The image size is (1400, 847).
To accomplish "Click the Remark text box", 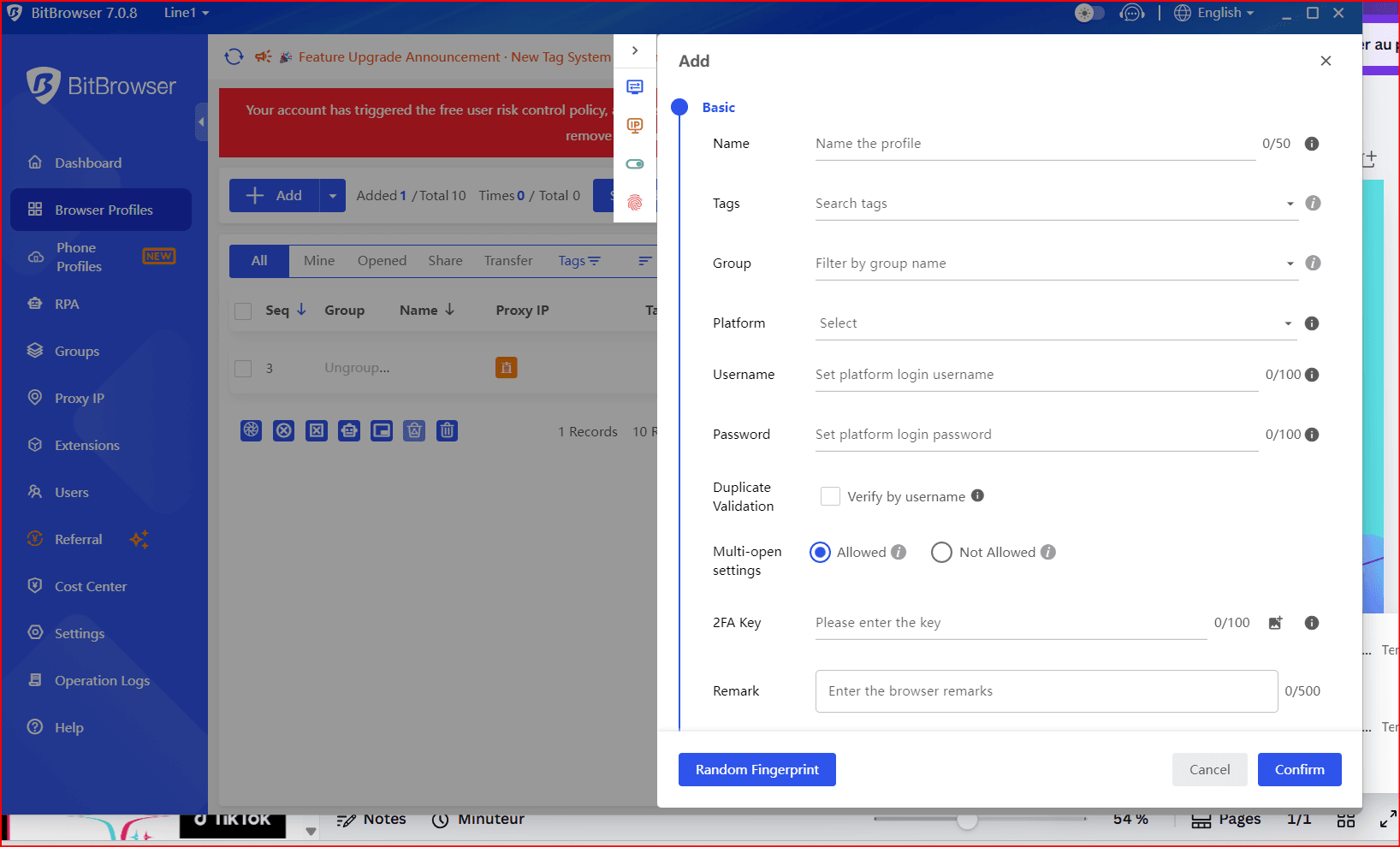I will pos(1046,691).
